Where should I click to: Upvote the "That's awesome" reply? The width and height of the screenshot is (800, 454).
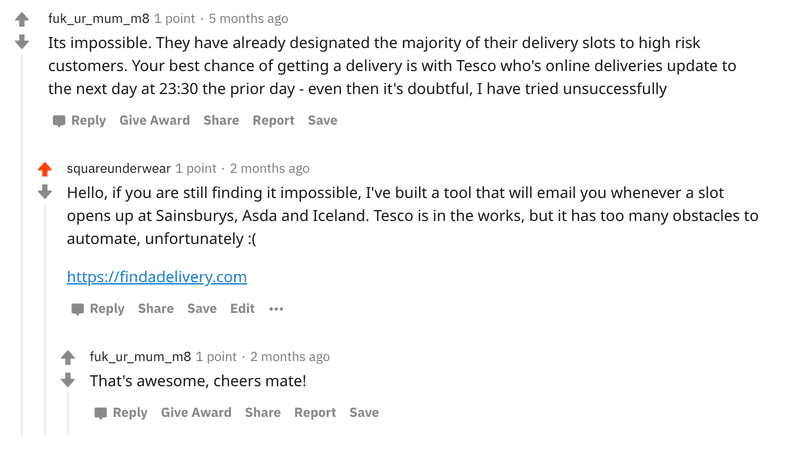[x=68, y=357]
